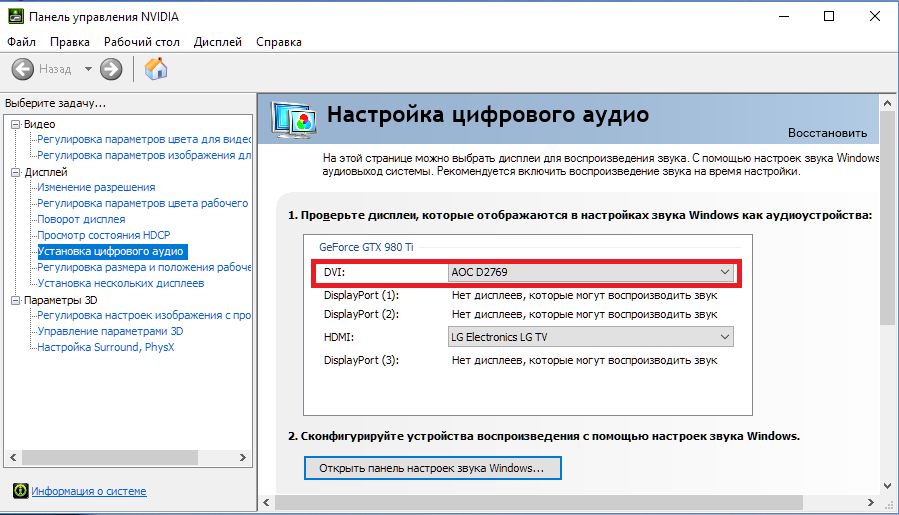
Task: Open the Информация о системе link
Action: [89, 491]
